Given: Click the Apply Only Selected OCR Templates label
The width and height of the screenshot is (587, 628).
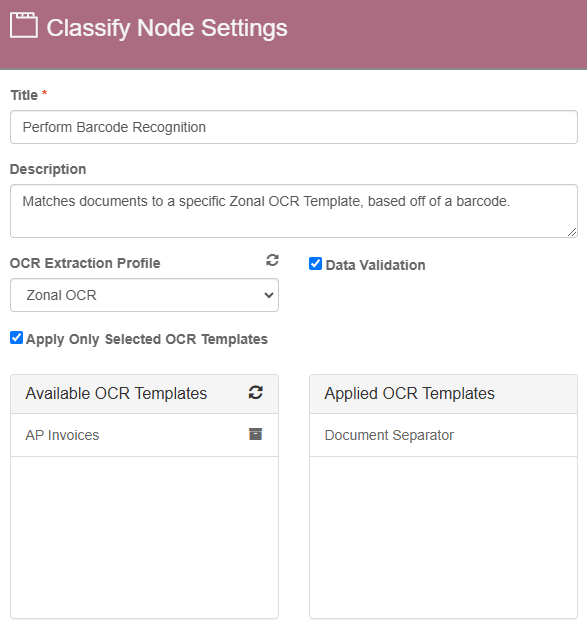Looking at the screenshot, I should pos(147,339).
